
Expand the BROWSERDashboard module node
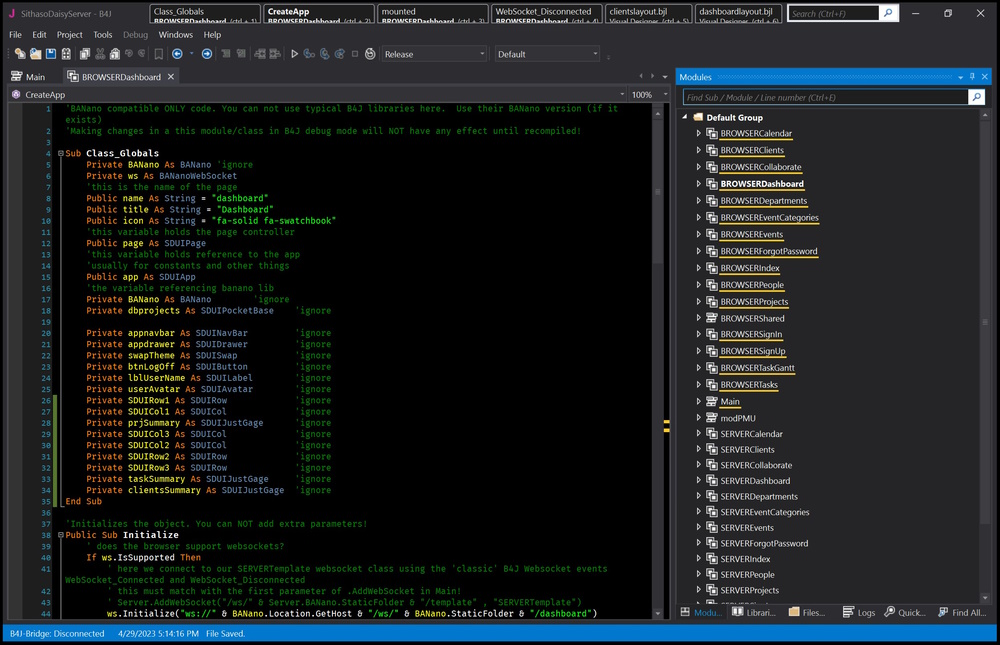pos(698,184)
